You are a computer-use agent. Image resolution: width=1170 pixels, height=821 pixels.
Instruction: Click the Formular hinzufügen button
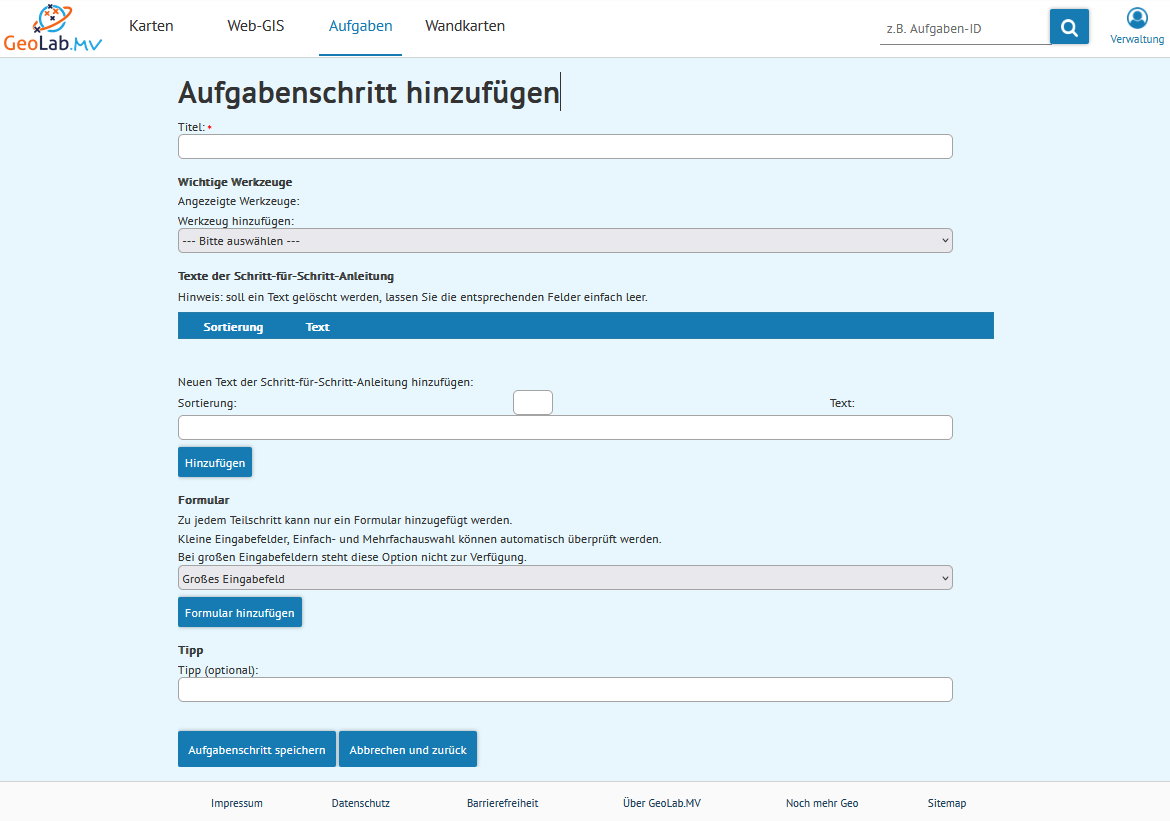click(x=240, y=613)
